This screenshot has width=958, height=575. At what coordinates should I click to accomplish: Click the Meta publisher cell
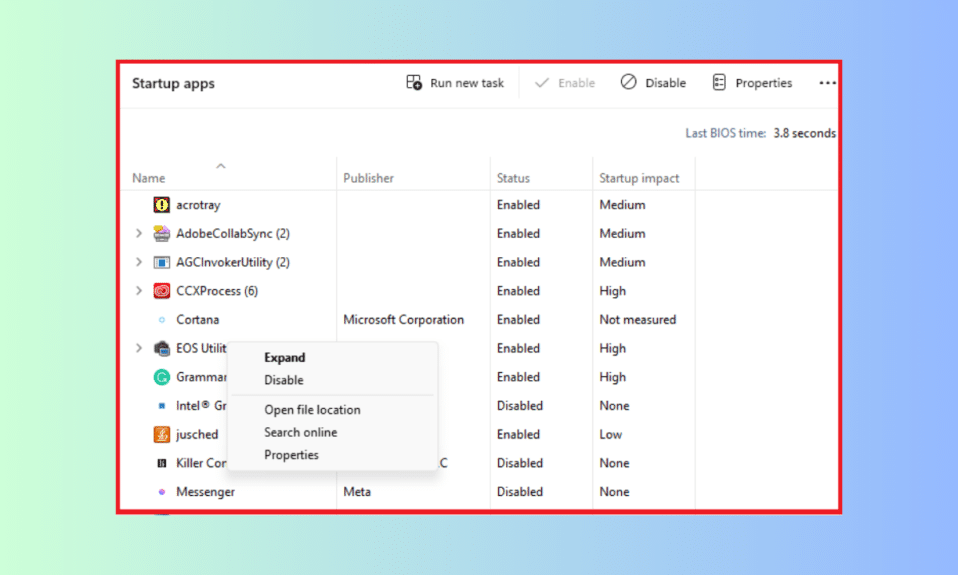(357, 492)
